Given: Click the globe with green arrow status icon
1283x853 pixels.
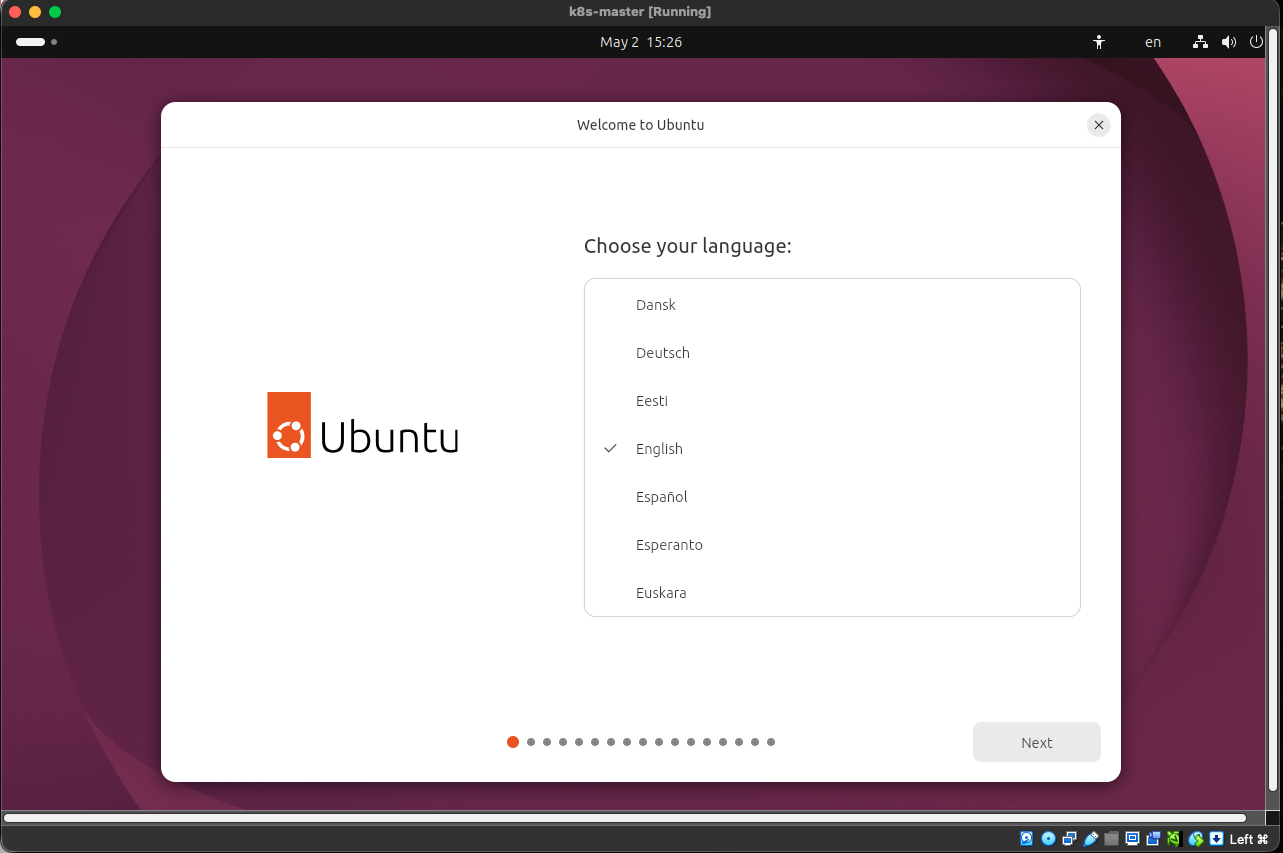Looking at the screenshot, I should point(1195,839).
